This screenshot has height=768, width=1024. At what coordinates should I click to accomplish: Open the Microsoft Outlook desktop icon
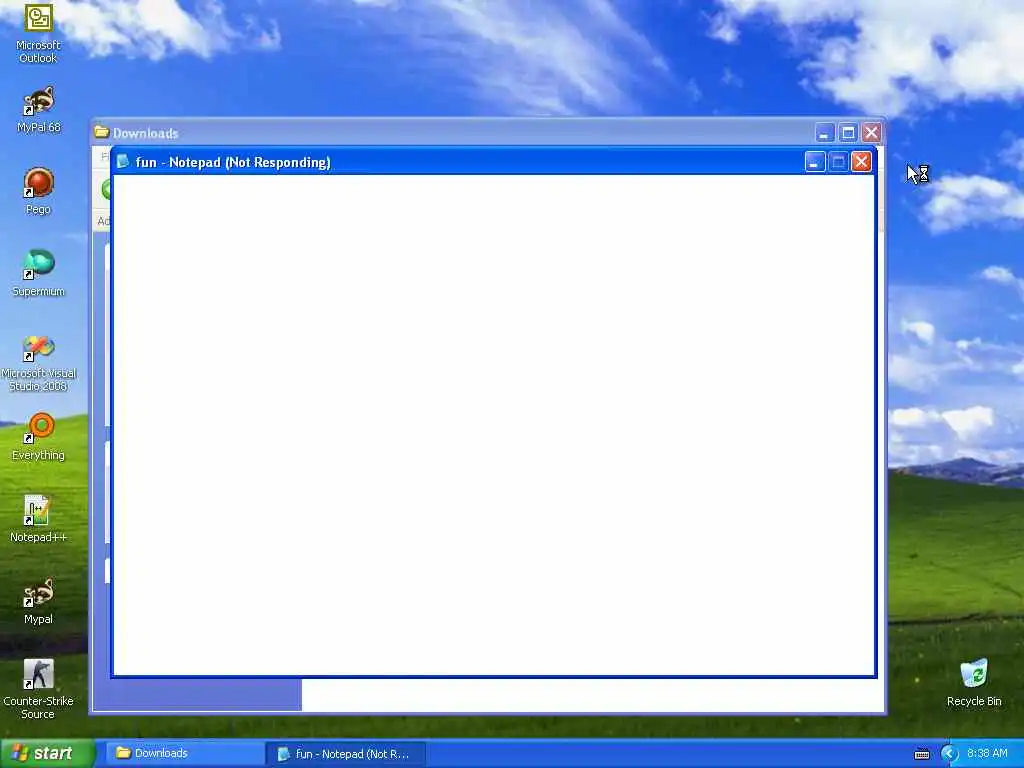tap(38, 33)
